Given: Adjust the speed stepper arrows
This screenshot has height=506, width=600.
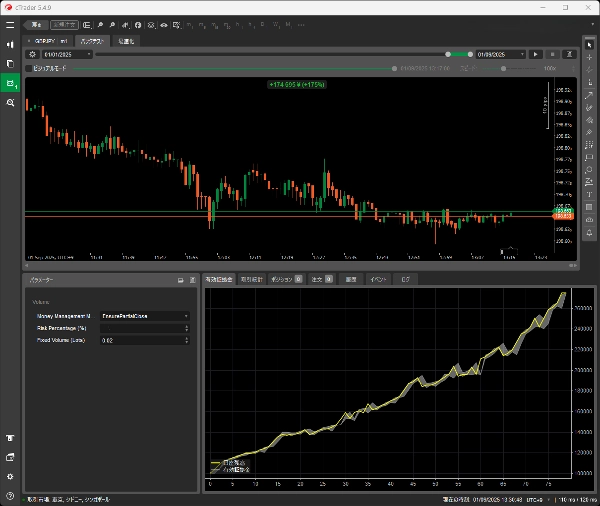Looking at the screenshot, I should (x=573, y=69).
